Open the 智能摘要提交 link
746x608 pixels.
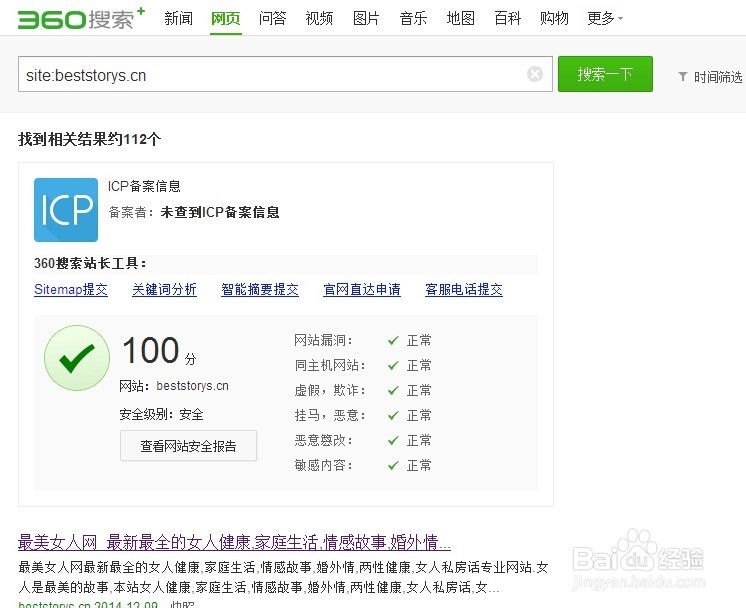pyautogui.click(x=260, y=289)
